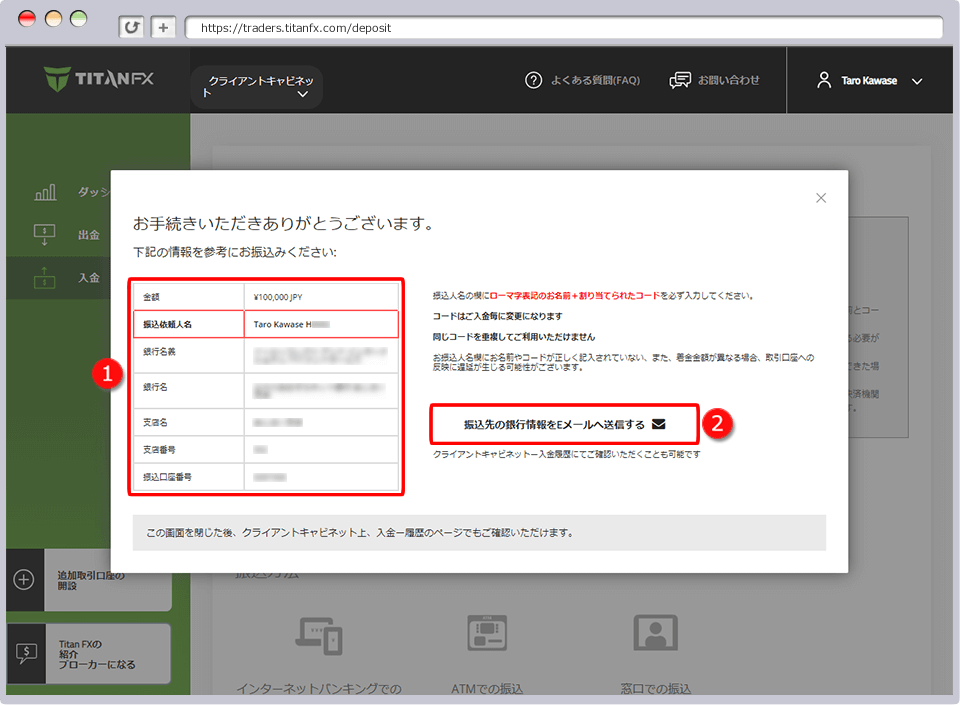Click the envelope icon on the email send button
Viewport: 960px width, 705px height.
click(x=658, y=424)
